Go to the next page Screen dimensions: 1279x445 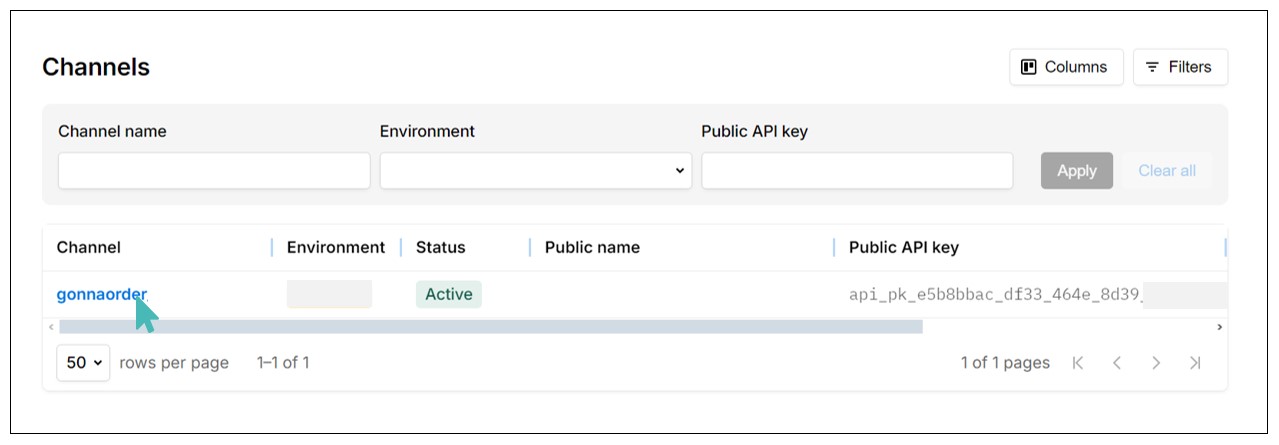[1156, 363]
